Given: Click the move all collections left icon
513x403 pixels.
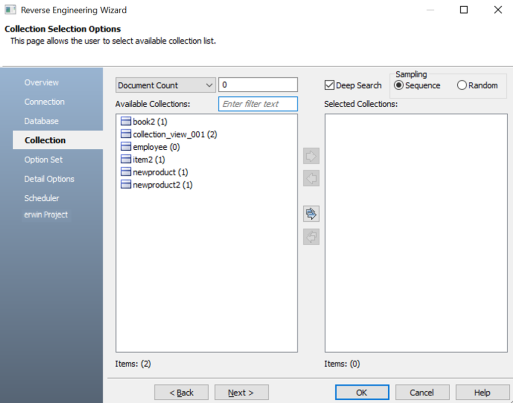Looking at the screenshot, I should [311, 237].
